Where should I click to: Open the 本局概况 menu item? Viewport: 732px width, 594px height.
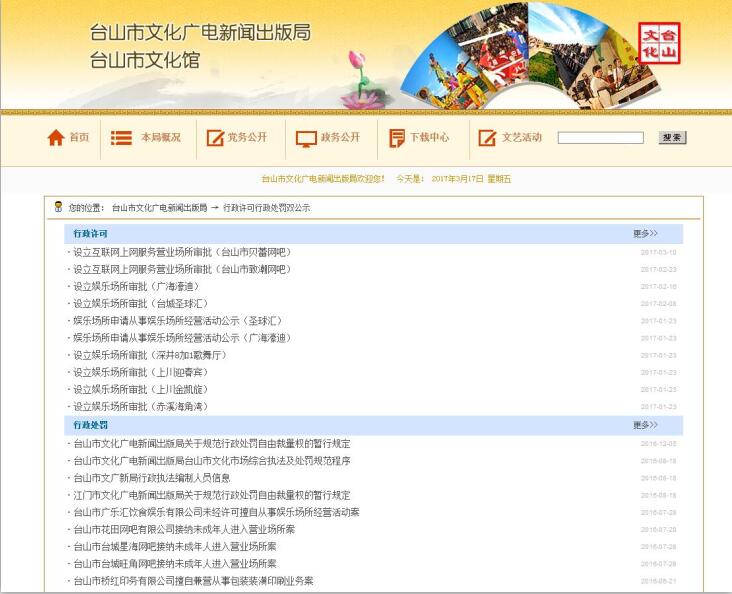[160, 138]
